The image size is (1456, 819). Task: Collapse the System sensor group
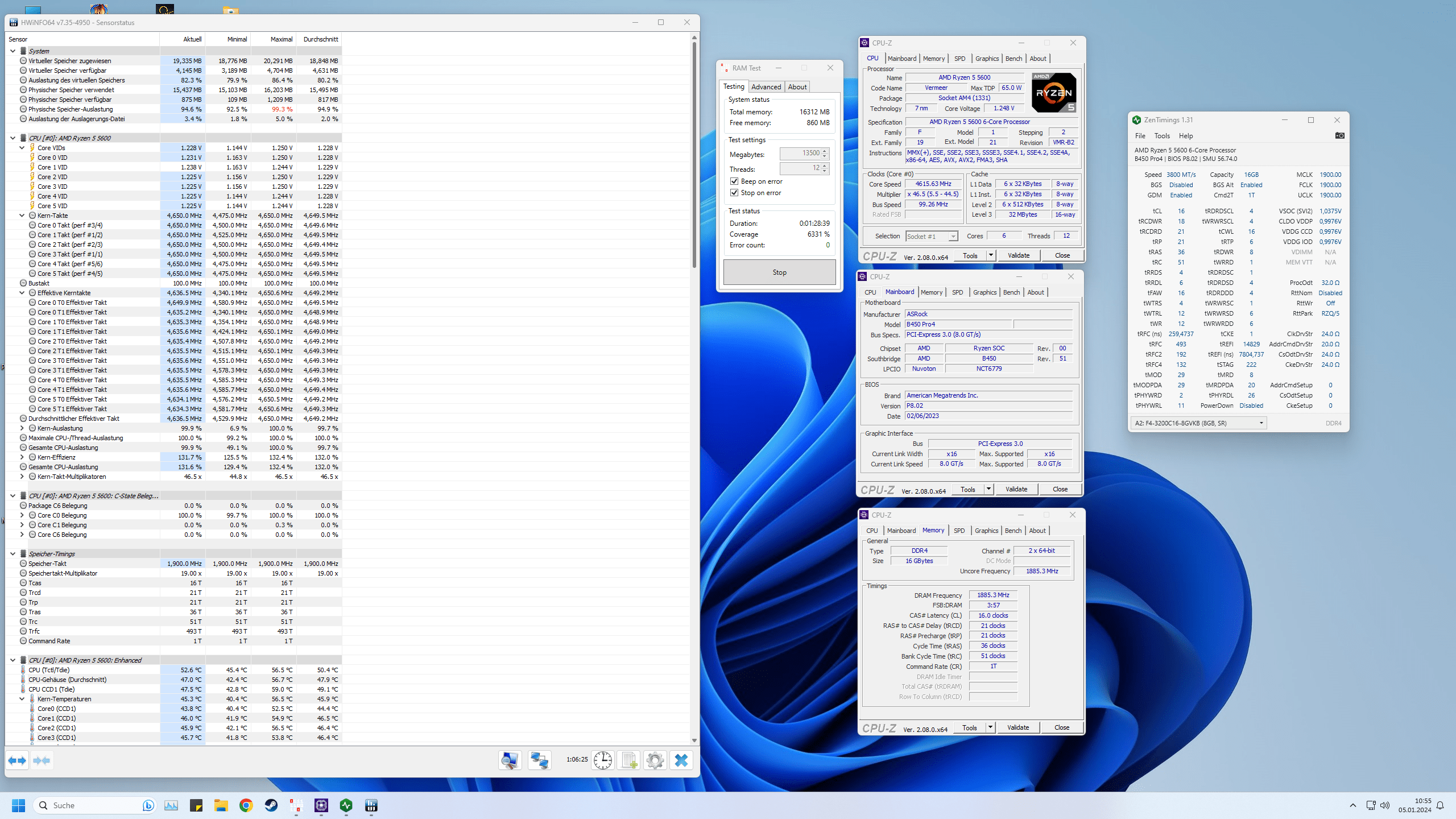click(x=13, y=51)
